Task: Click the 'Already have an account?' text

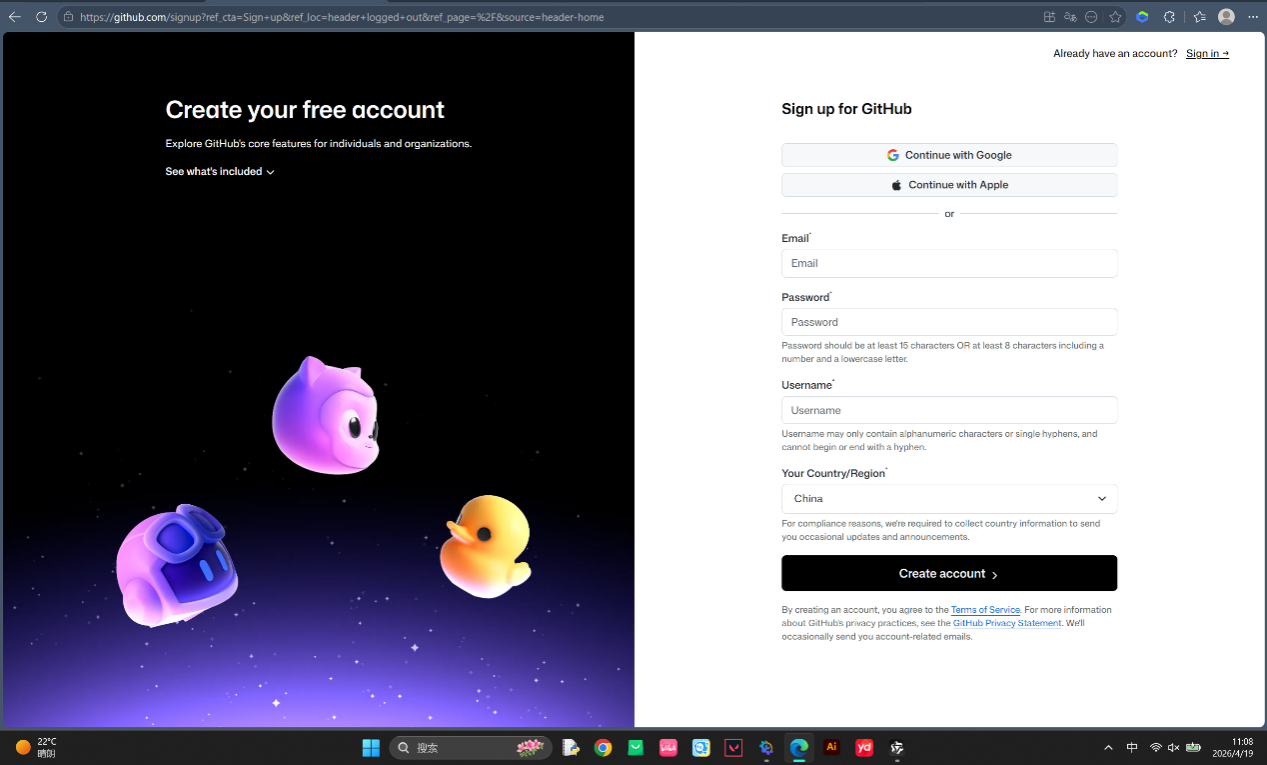Action: [x=1115, y=54]
